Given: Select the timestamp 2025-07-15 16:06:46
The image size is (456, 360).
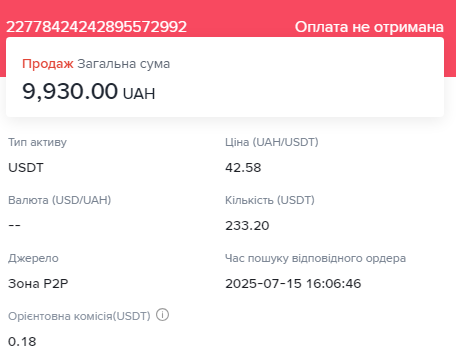Looking at the screenshot, I should pyautogui.click(x=293, y=284).
